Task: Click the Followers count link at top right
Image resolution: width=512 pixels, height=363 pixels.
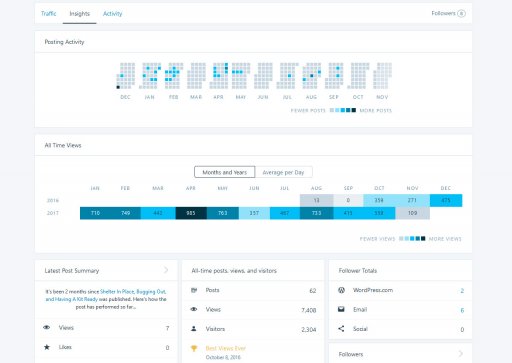Action: tap(448, 13)
